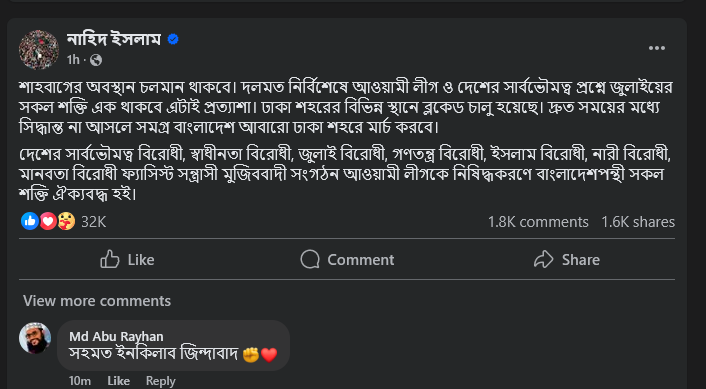Screen dimensions: 706x389
Task: Open the three-dot post options menu
Action: pyautogui.click(x=656, y=48)
